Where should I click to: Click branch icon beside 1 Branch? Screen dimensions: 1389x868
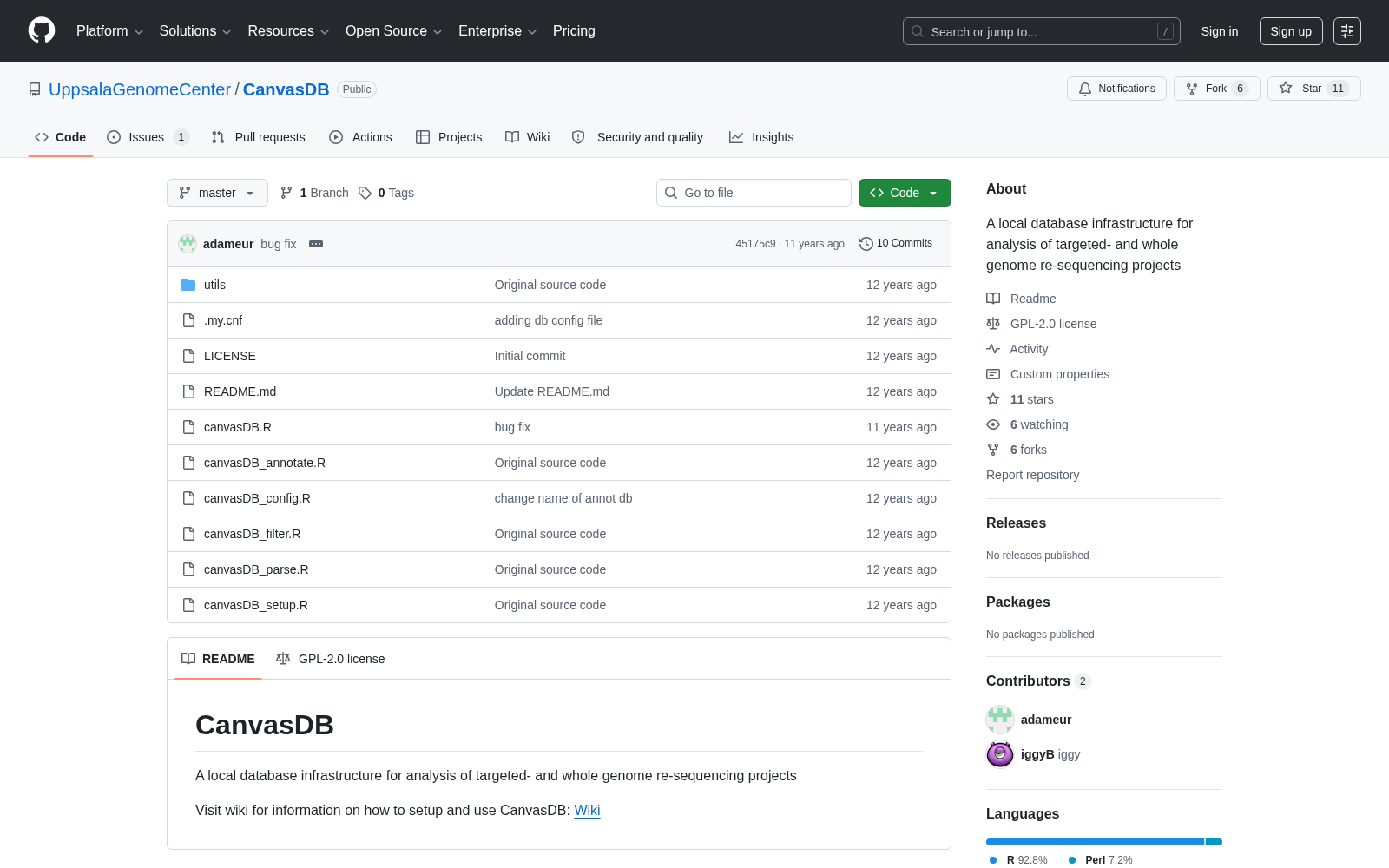click(x=286, y=193)
